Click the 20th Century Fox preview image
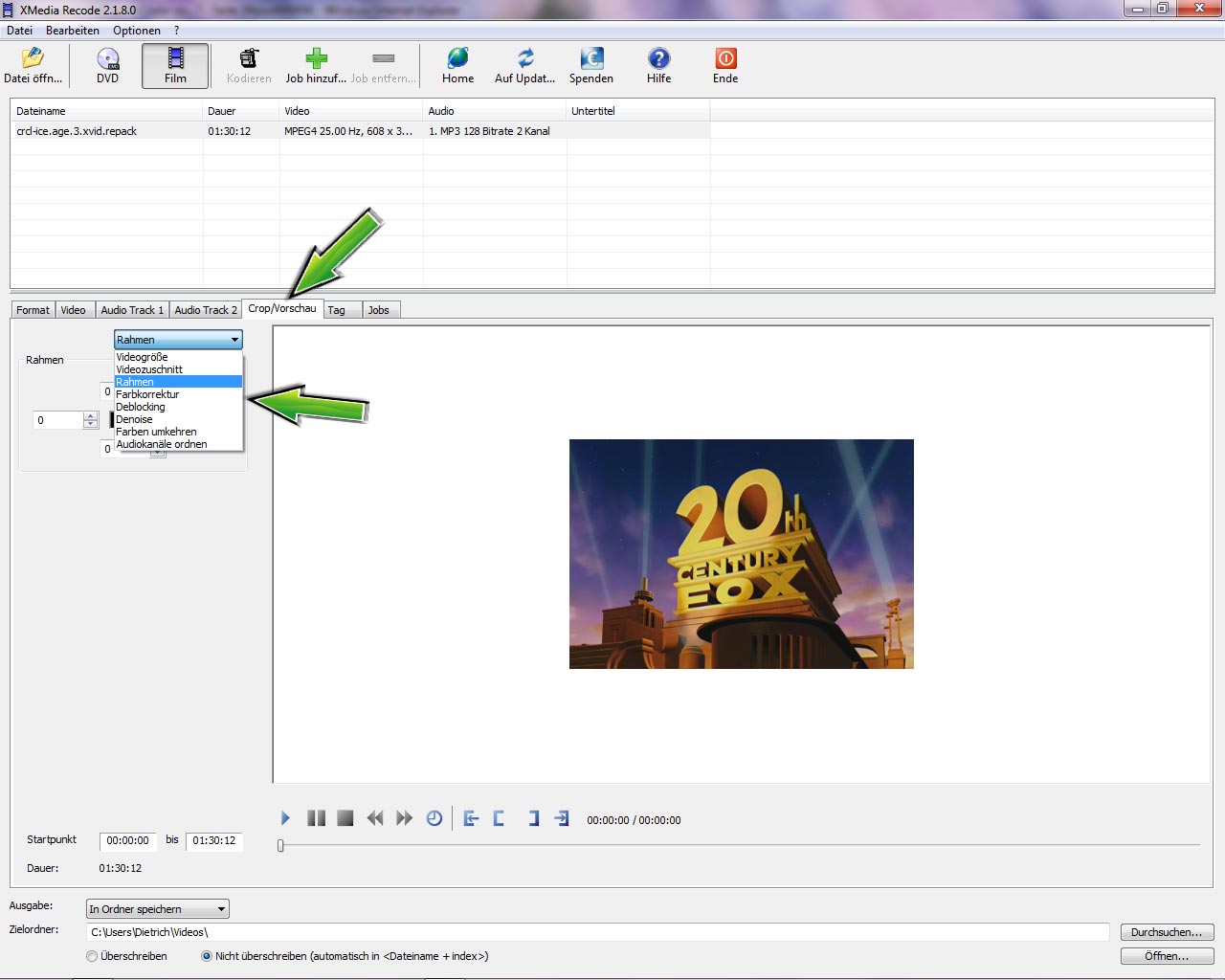1225x980 pixels. (742, 554)
